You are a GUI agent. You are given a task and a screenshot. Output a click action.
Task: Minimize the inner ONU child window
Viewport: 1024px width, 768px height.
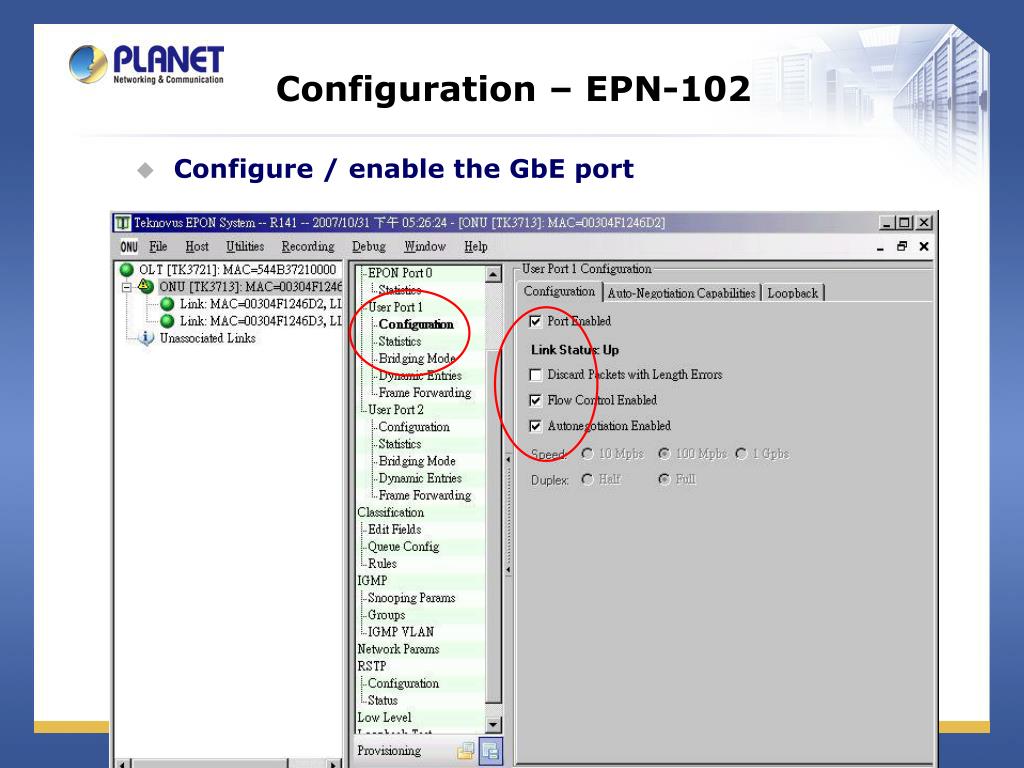point(880,247)
